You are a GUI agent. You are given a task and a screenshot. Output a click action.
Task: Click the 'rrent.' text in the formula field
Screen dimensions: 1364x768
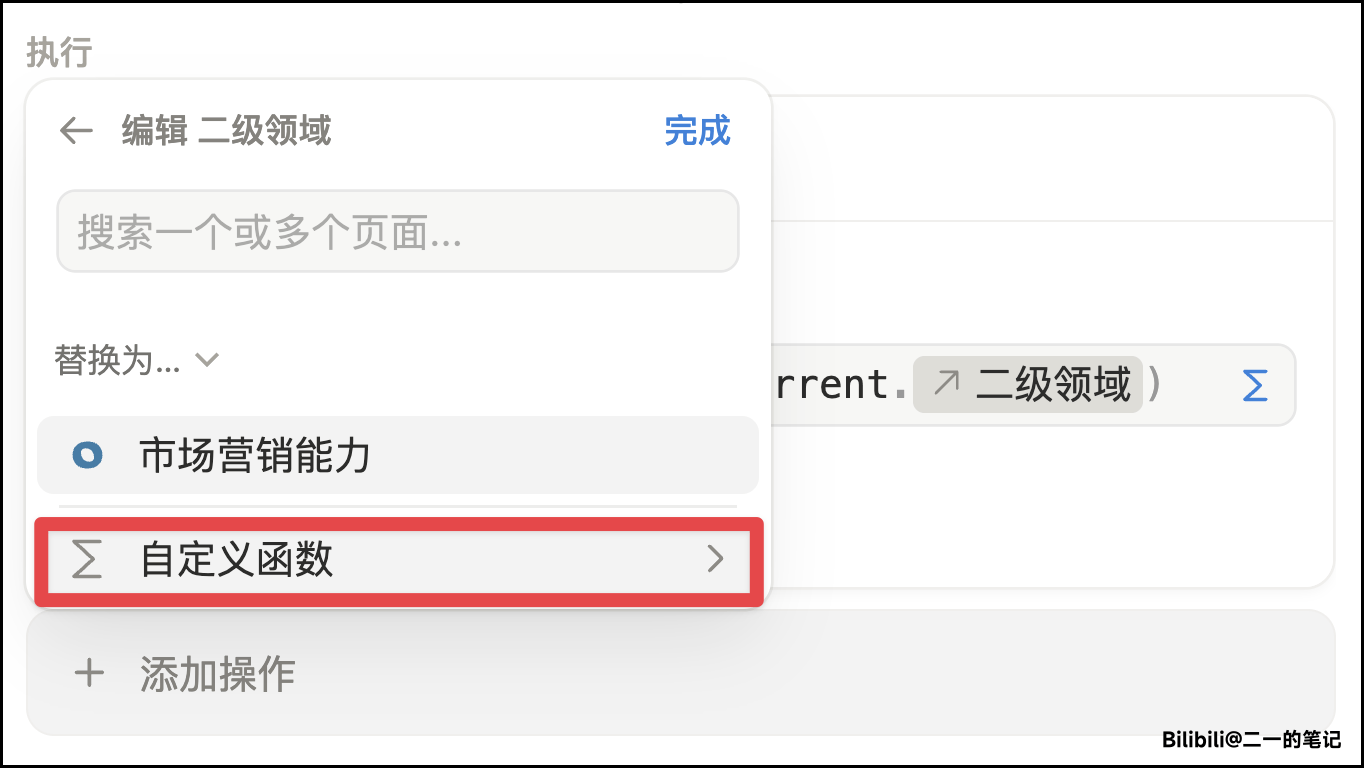click(832, 385)
